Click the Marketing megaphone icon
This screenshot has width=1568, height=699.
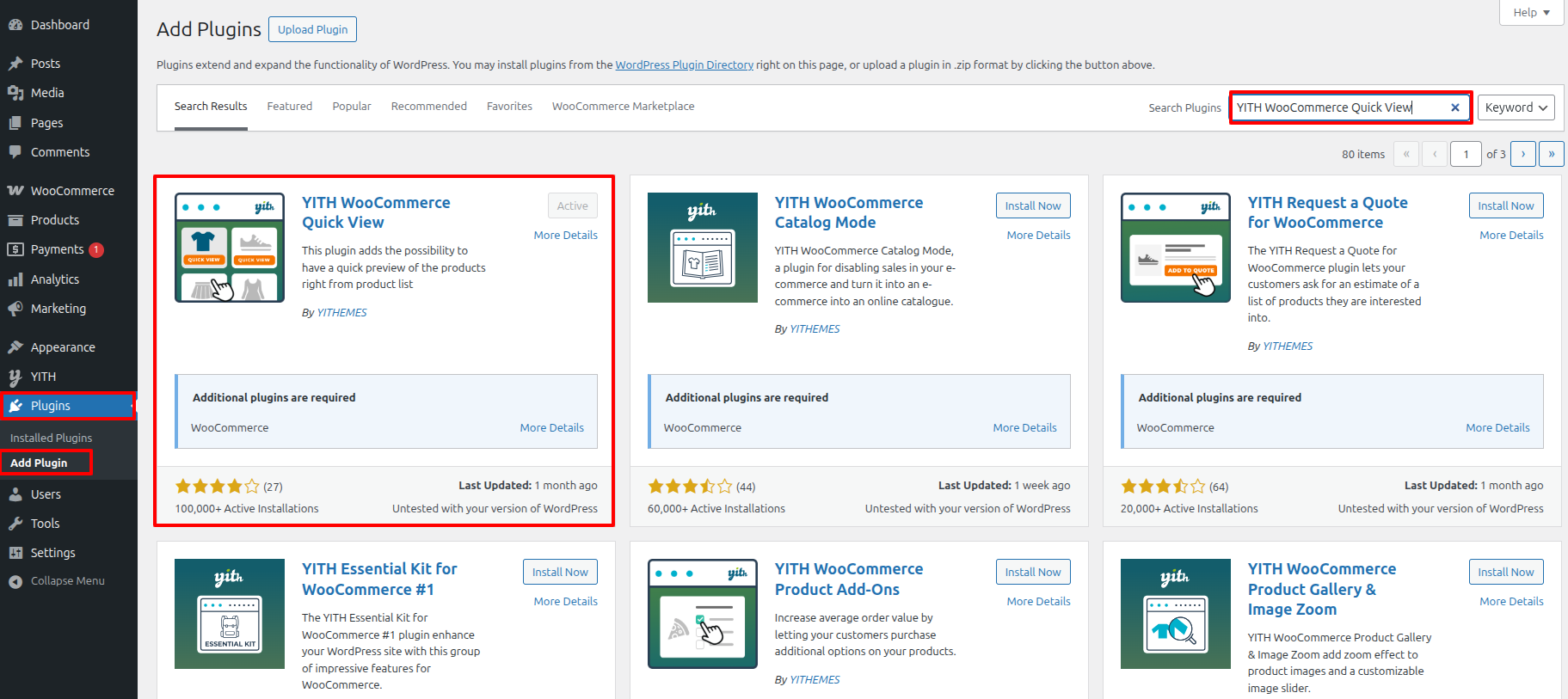point(15,309)
